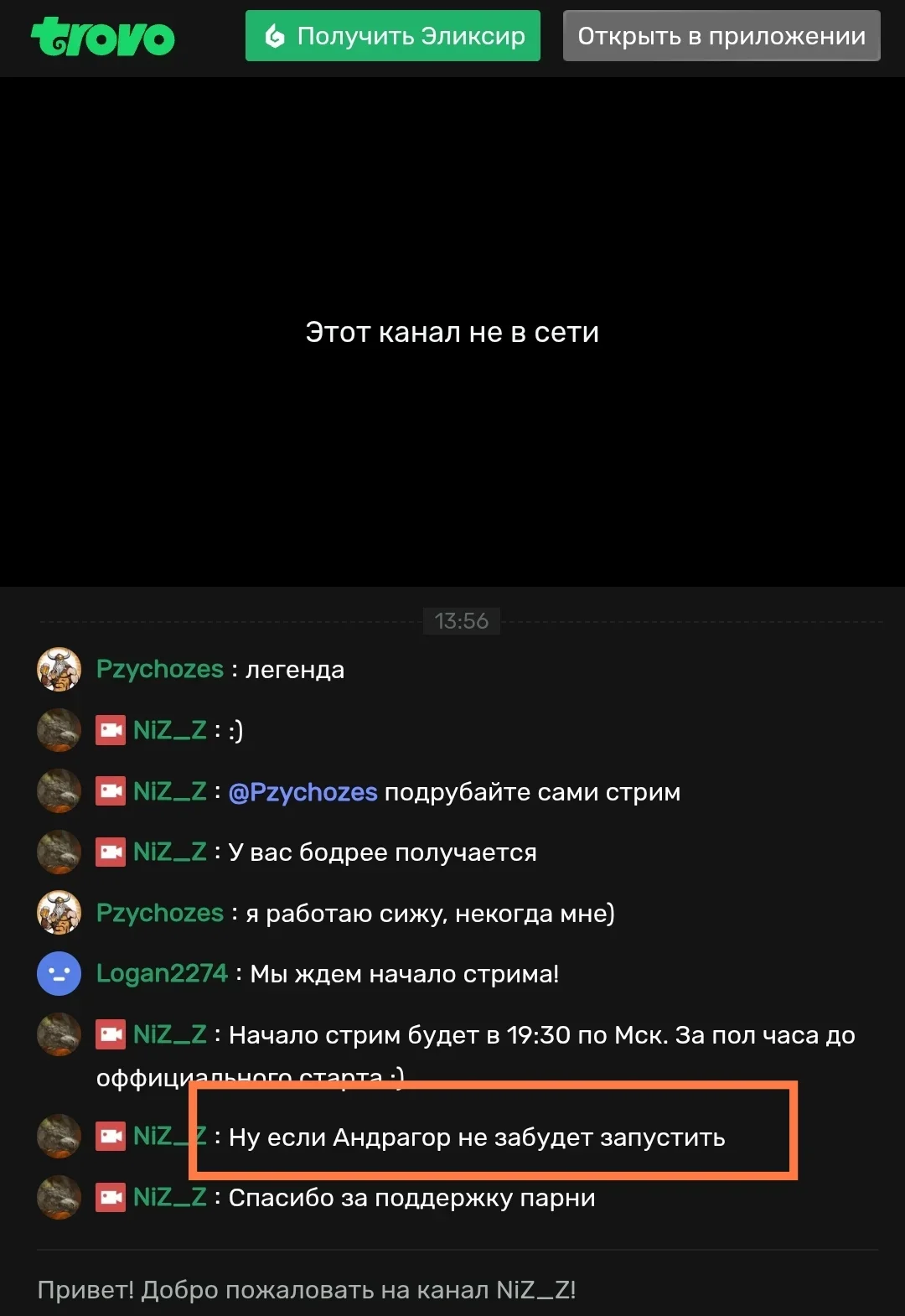Tap red streamer badge beside :) message

[111, 730]
